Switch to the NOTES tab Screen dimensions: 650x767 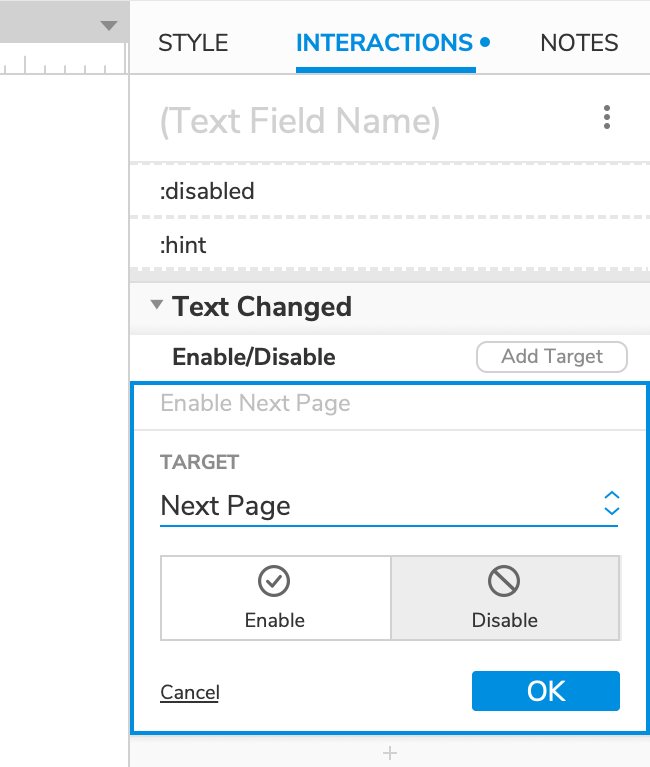click(x=579, y=43)
